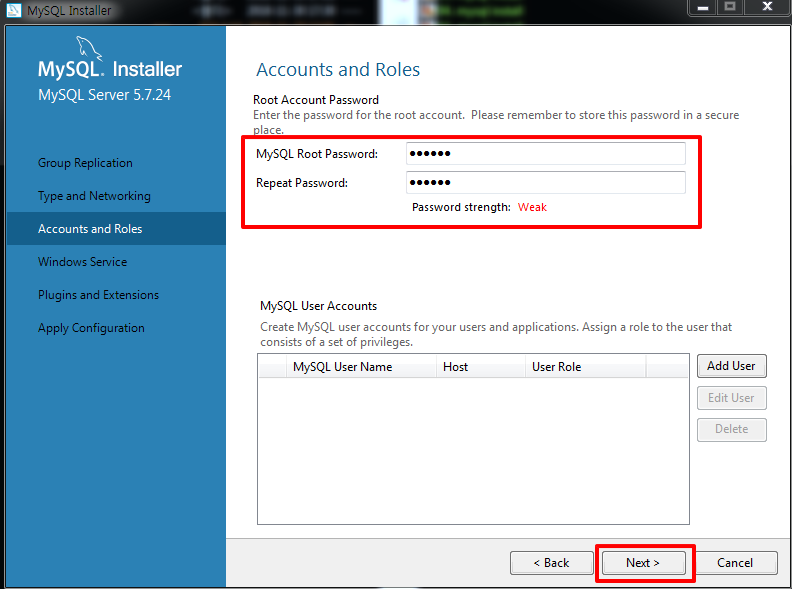Minimize the MySQL Installer window
This screenshot has height=589, width=792.
coord(703,7)
